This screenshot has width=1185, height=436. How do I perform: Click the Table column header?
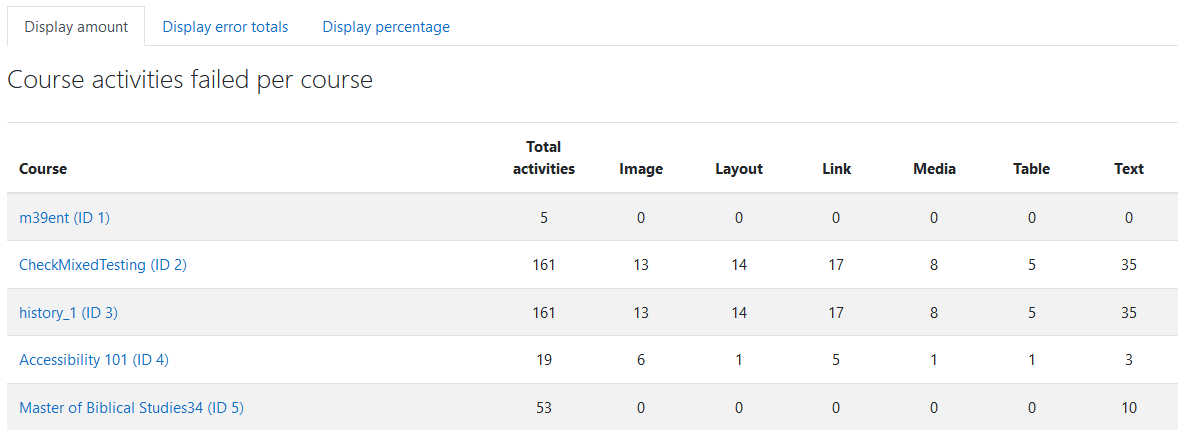click(x=1032, y=169)
